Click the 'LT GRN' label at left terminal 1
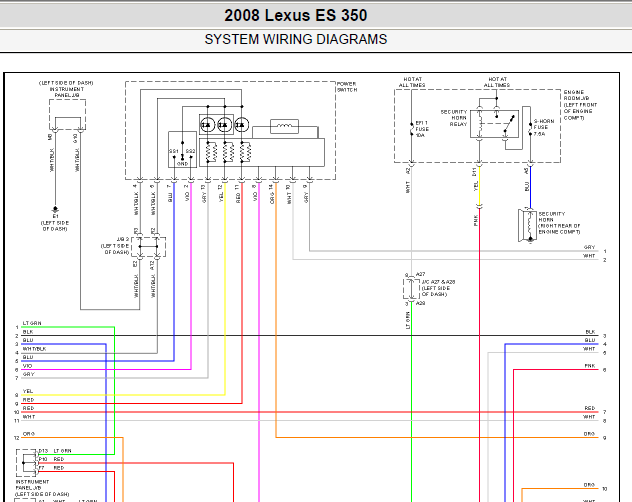This screenshot has height=502, width=632. 32,323
